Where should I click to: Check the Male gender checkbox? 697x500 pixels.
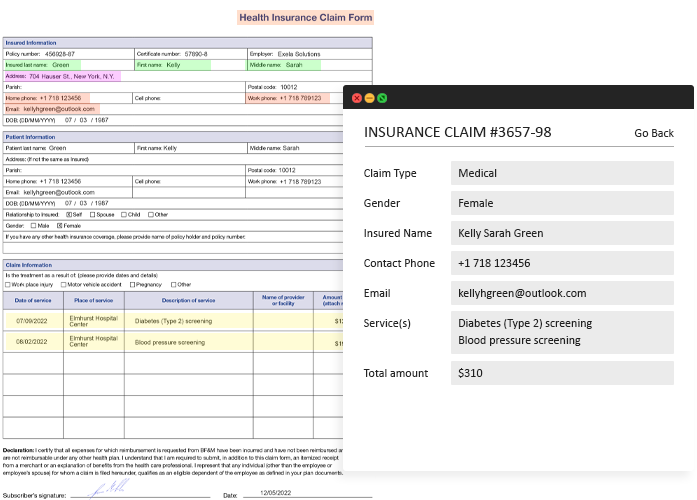[x=33, y=226]
